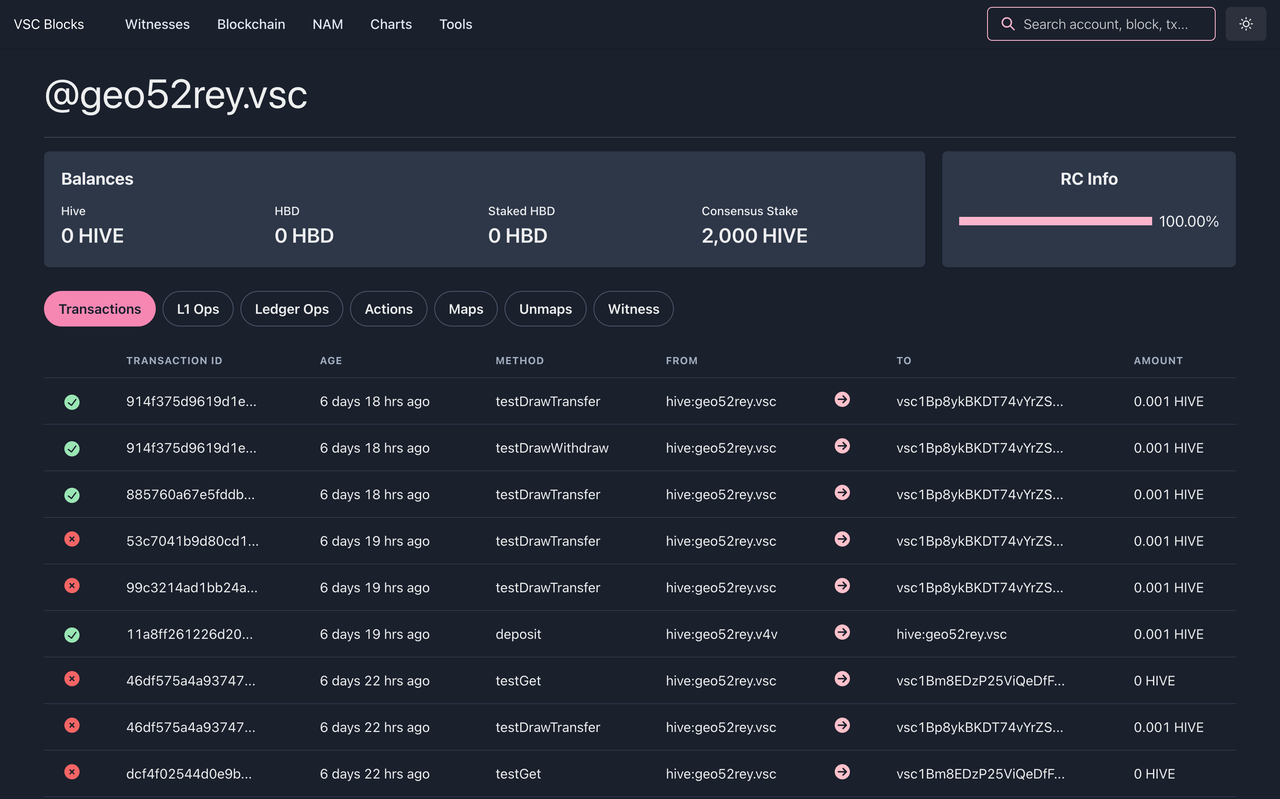Switch to the Ledger Ops tab
This screenshot has width=1280, height=799.
(292, 309)
